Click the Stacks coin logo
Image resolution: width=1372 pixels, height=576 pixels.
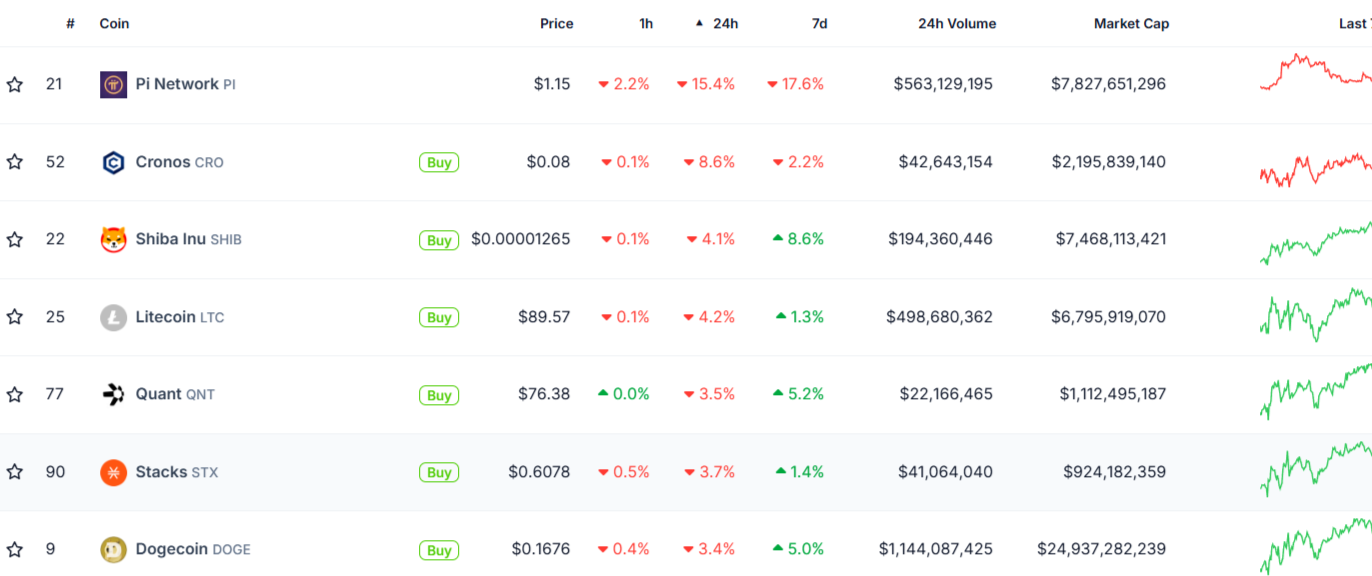click(114, 472)
